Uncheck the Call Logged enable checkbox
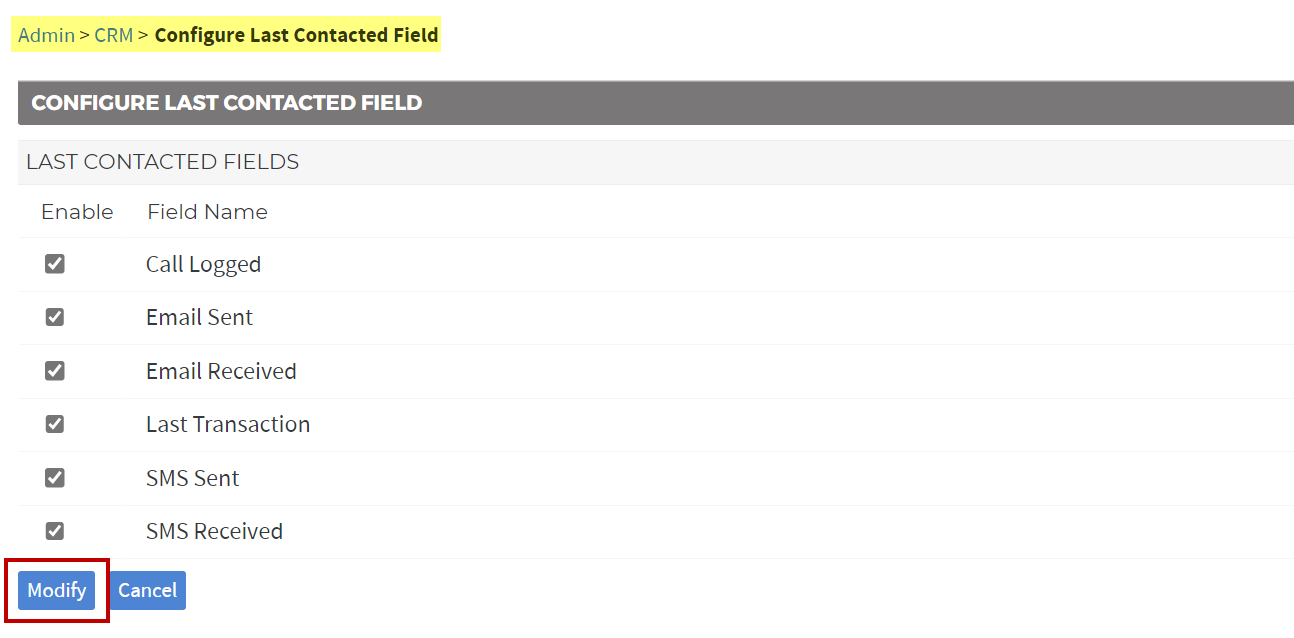The image size is (1294, 638). coord(55,264)
